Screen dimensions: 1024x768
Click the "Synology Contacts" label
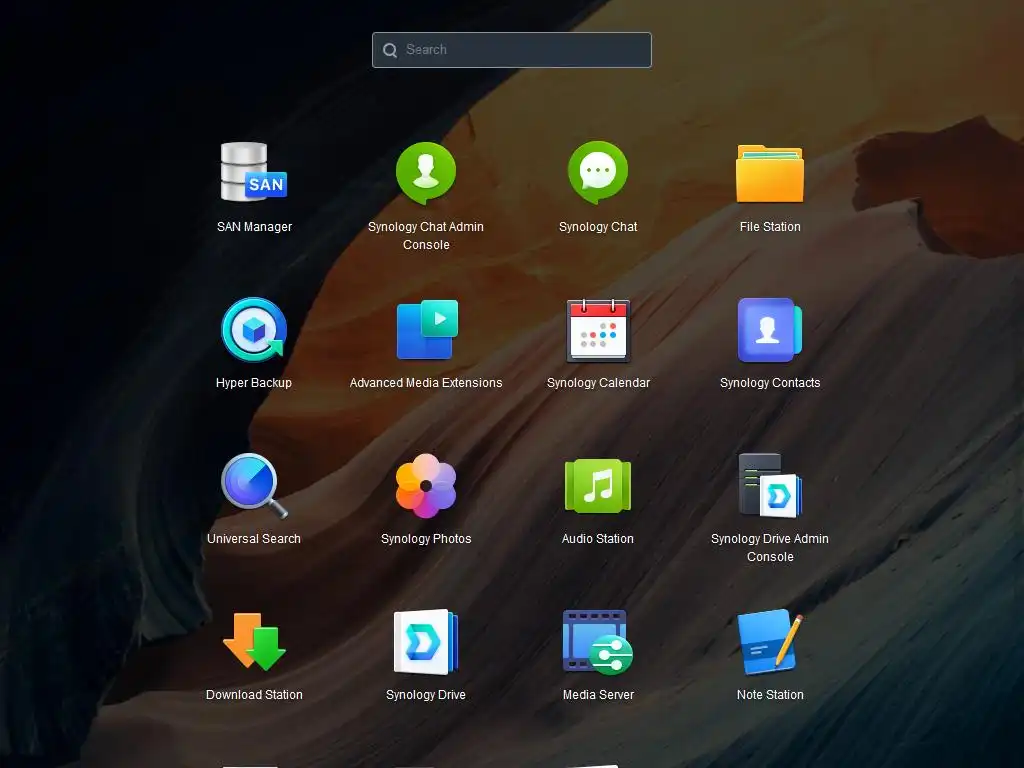(770, 383)
